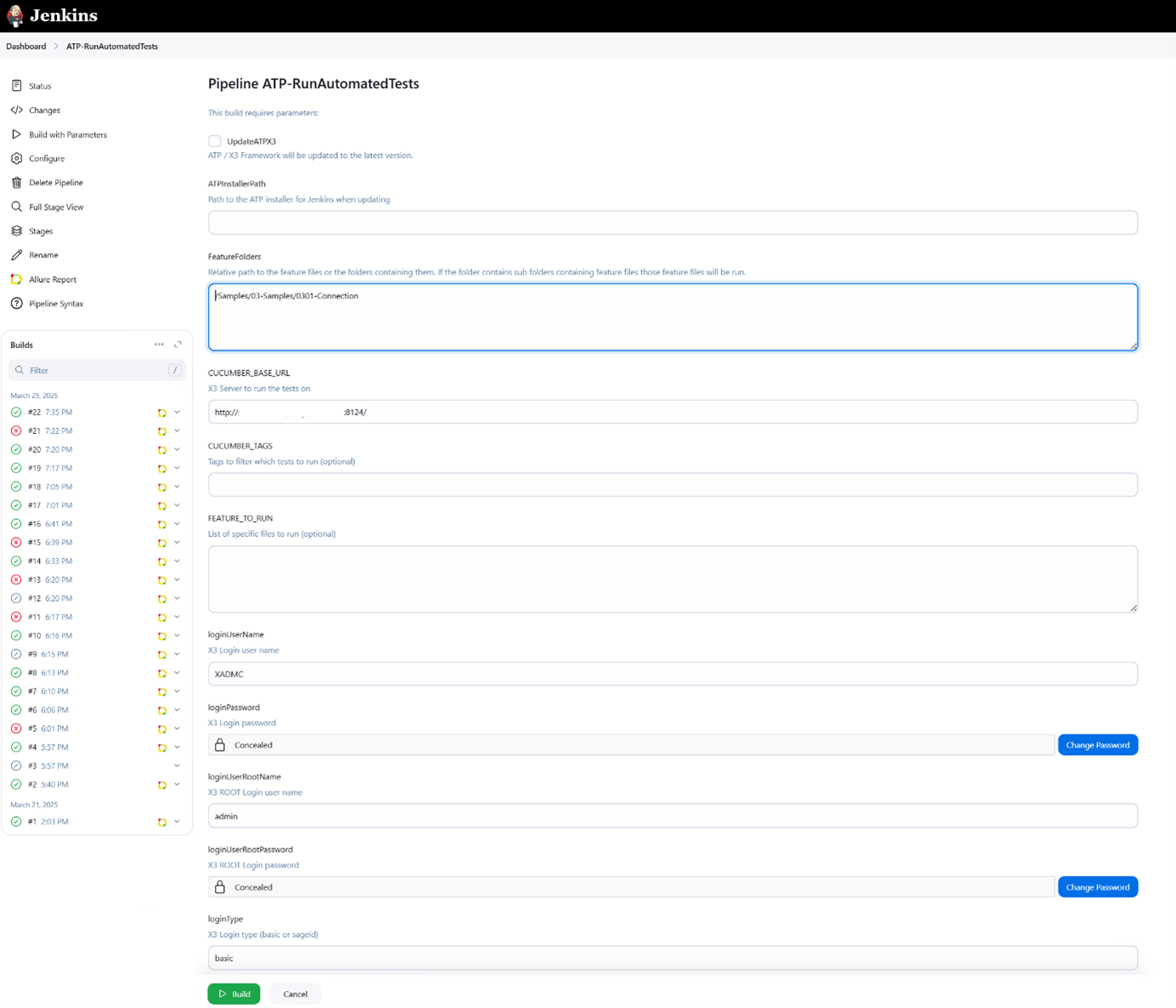The height and width of the screenshot is (1008, 1176).
Task: Click failed status icon of build #13
Action: [x=16, y=580]
